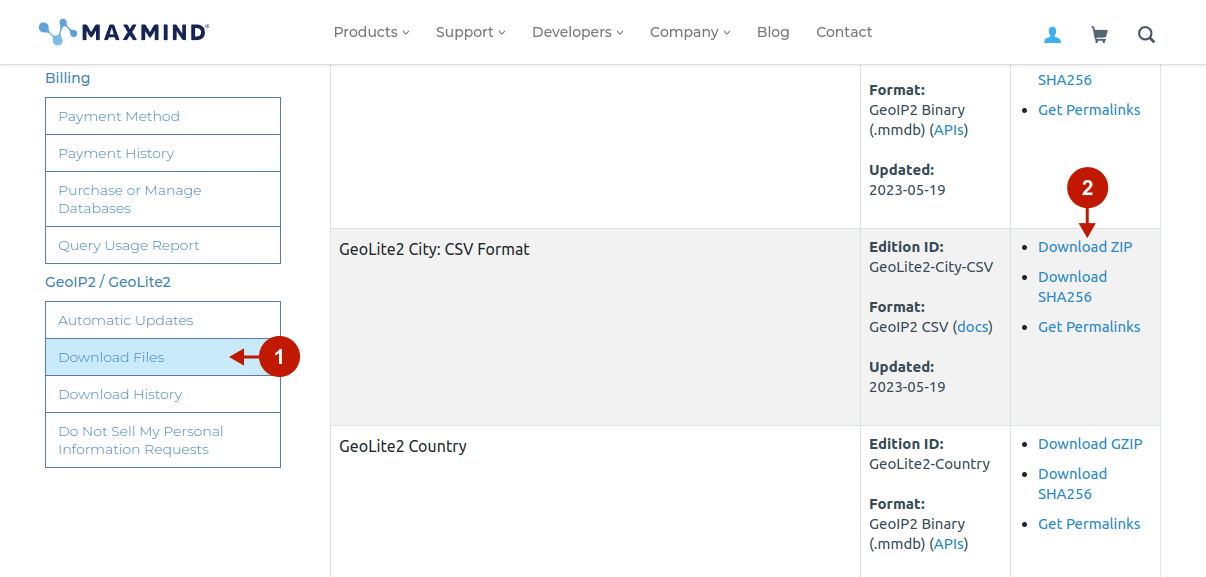Download GZIP for GeoLite2 Country
The width and height of the screenshot is (1206, 577).
click(x=1090, y=444)
